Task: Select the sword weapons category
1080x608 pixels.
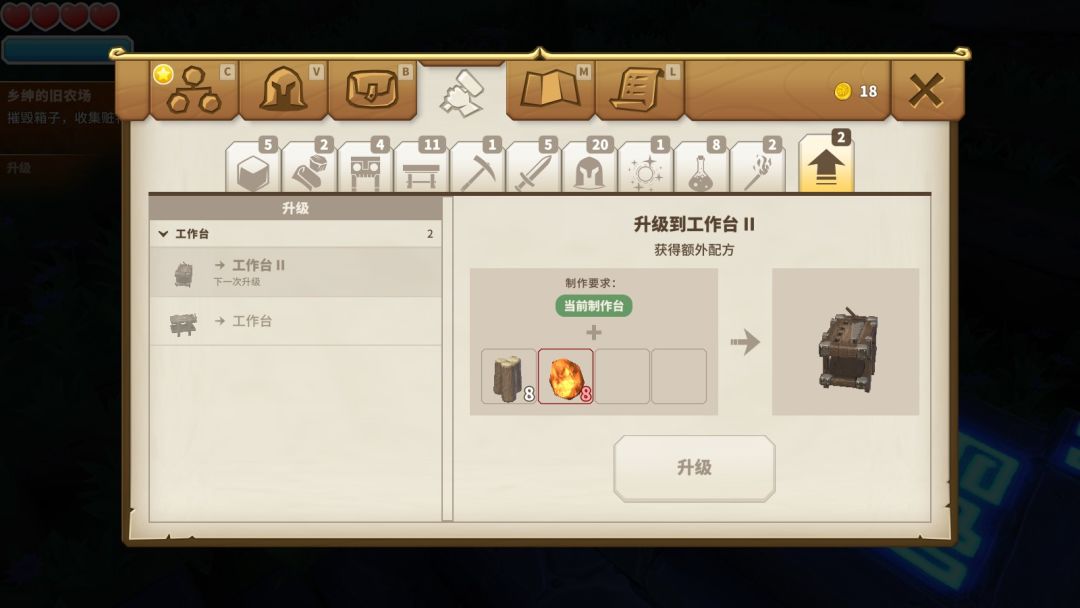Action: [533, 167]
